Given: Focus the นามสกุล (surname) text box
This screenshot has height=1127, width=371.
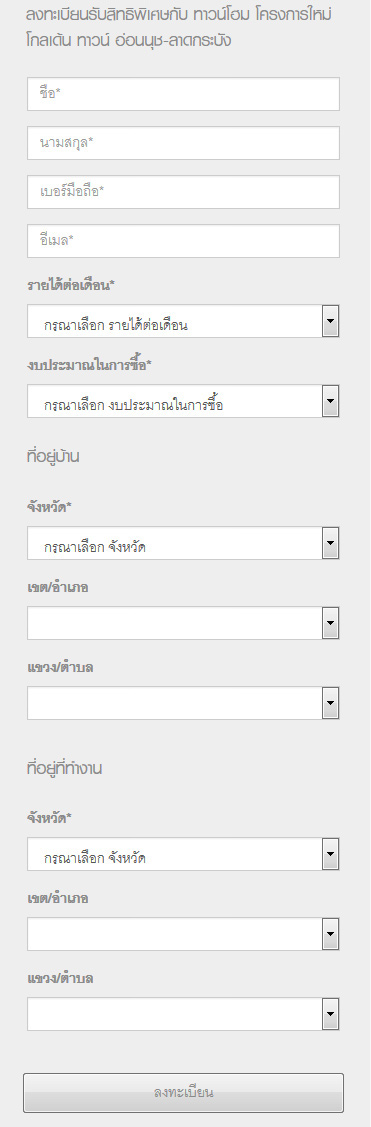Looking at the screenshot, I should 183,143.
